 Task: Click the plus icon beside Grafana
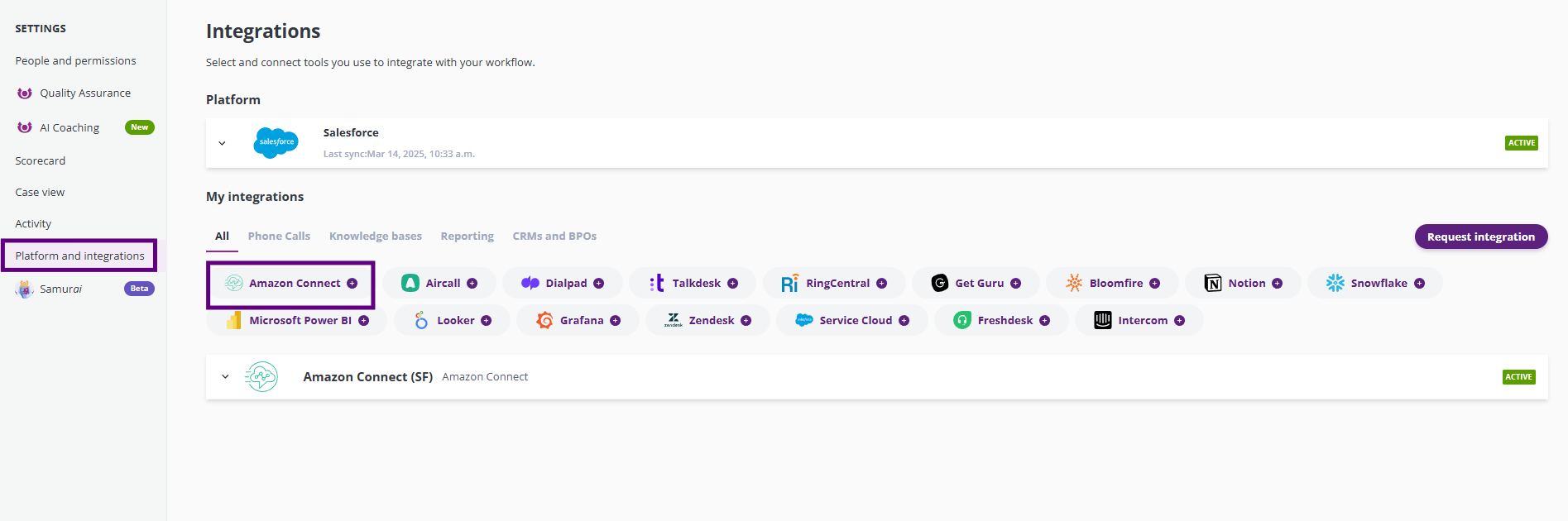[x=615, y=321]
